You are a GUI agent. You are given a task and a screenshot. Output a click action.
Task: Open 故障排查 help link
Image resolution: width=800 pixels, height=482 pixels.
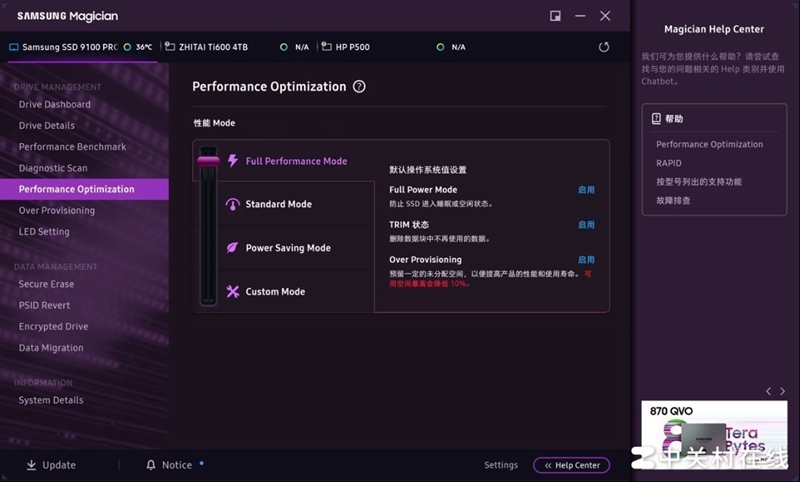tap(673, 200)
